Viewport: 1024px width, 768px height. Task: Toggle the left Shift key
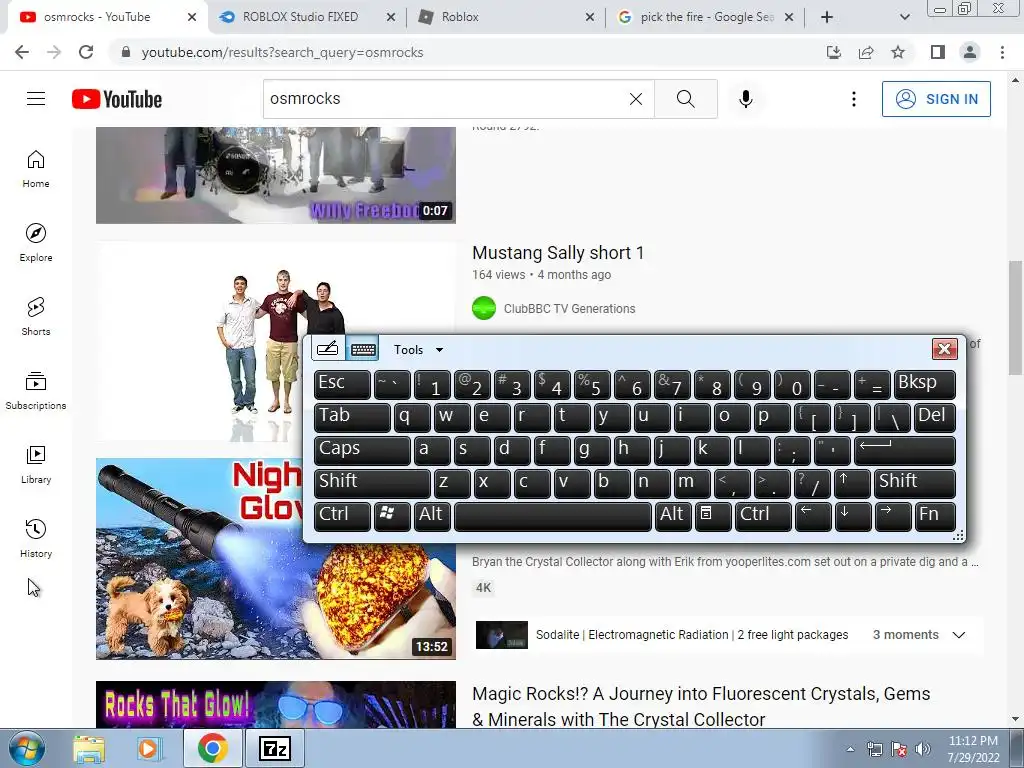click(x=372, y=483)
